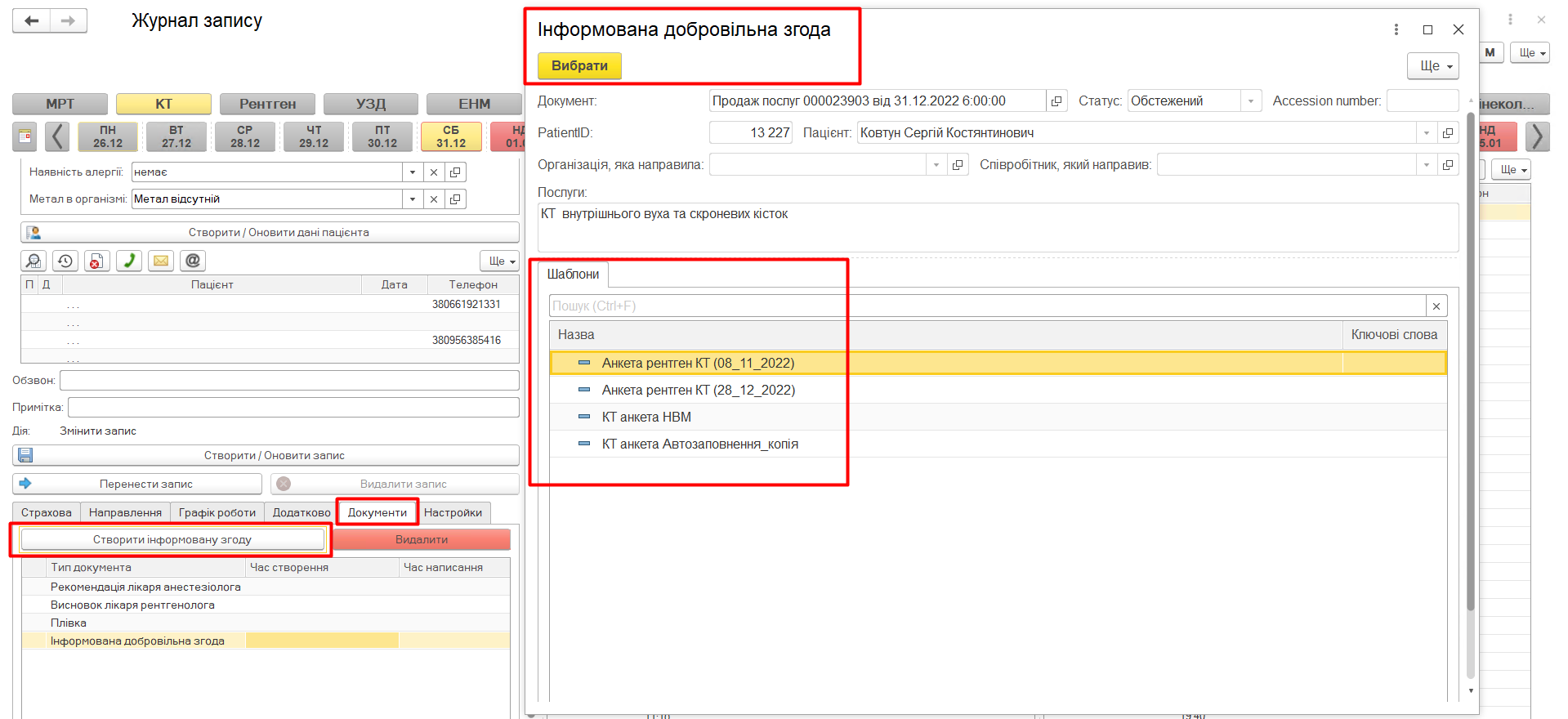
Task: Click the magnifier search icon above patient list
Action: tap(34, 261)
